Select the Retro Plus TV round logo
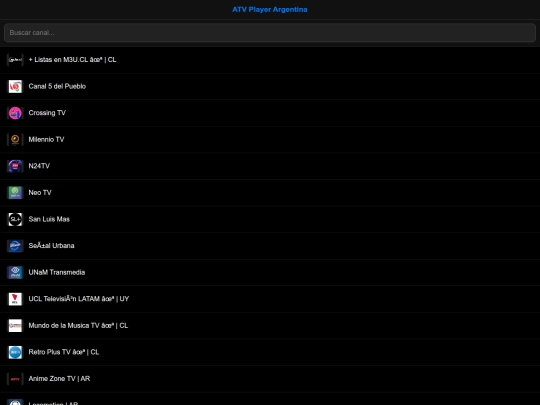 (15, 352)
